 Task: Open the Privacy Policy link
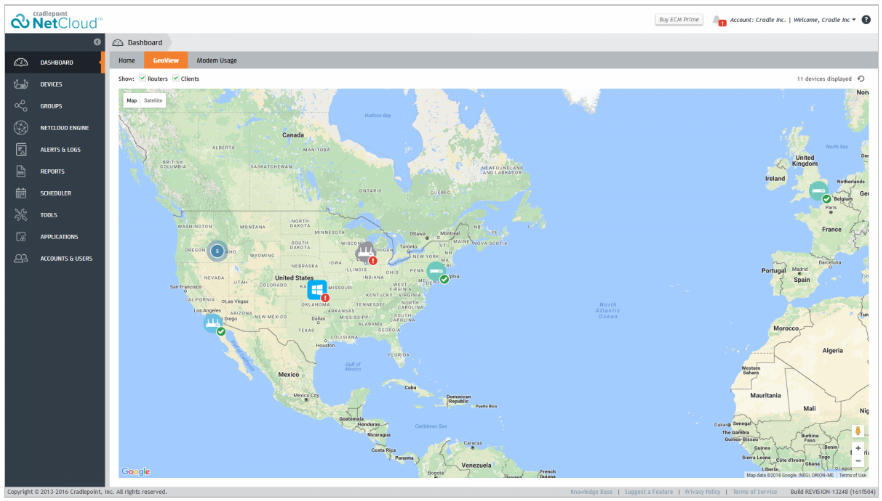click(703, 491)
